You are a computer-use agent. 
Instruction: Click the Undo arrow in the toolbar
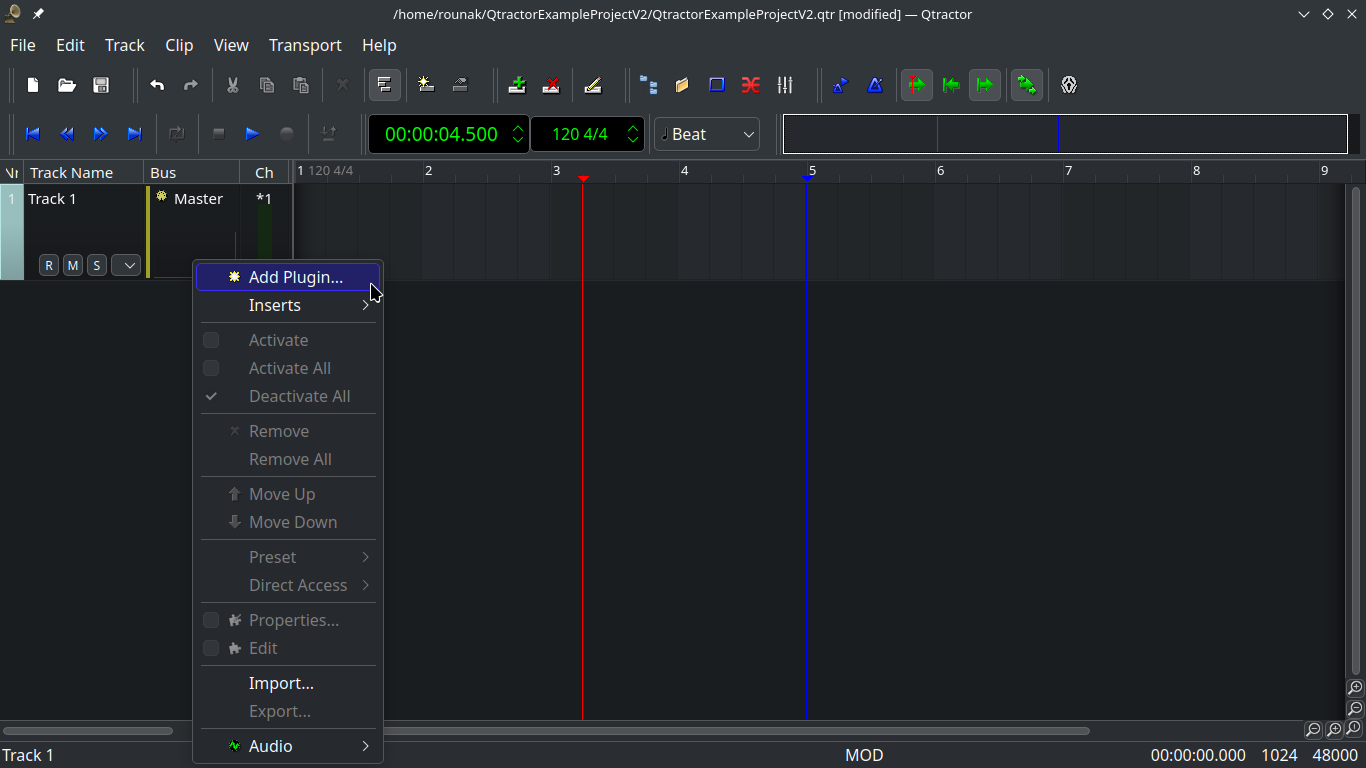pyautogui.click(x=157, y=85)
